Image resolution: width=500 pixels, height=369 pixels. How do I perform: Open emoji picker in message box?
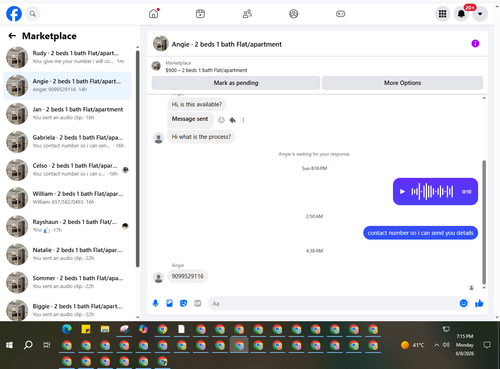(463, 303)
